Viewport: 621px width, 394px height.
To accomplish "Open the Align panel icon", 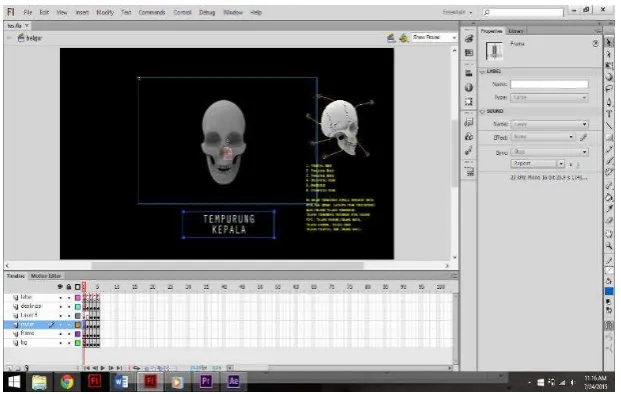I will pyautogui.click(x=469, y=73).
